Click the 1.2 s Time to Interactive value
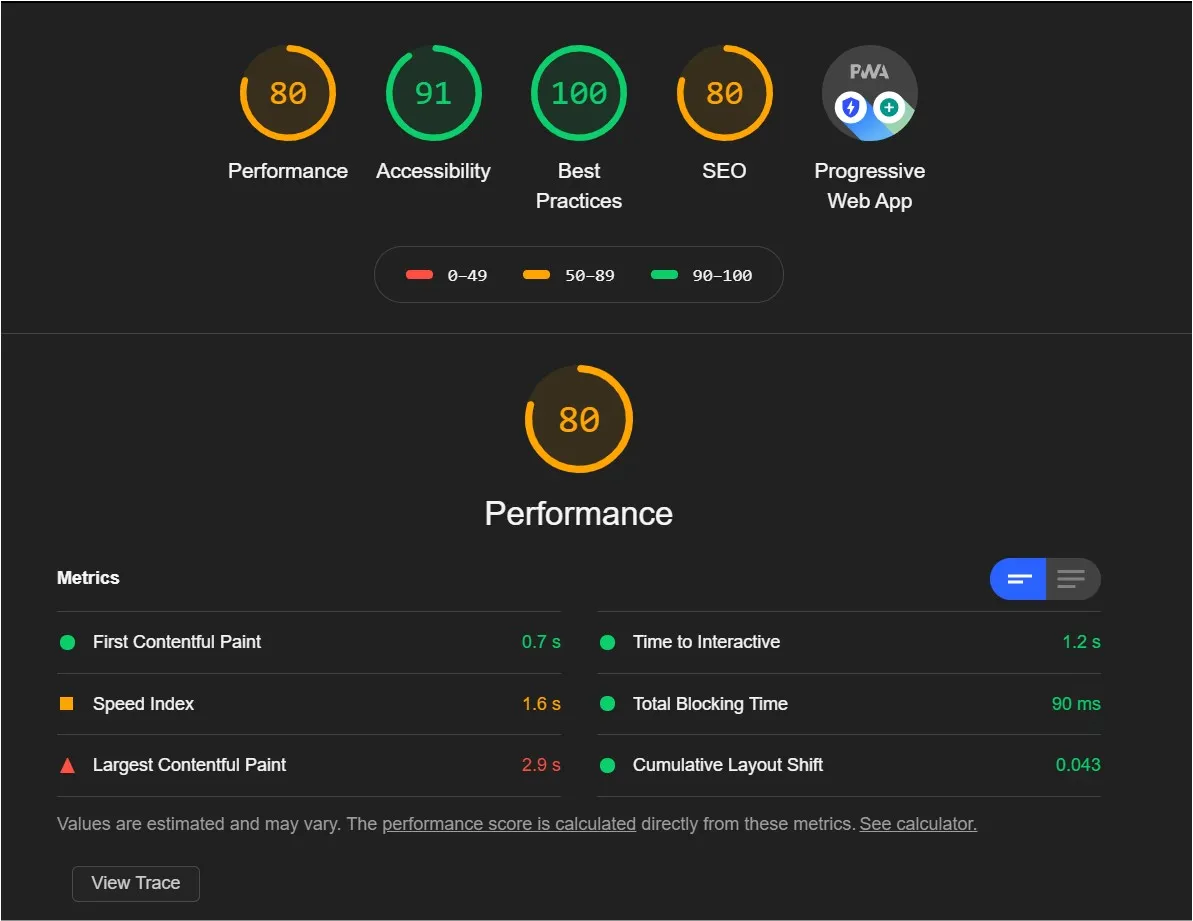The width and height of the screenshot is (1193, 921). (x=1081, y=642)
